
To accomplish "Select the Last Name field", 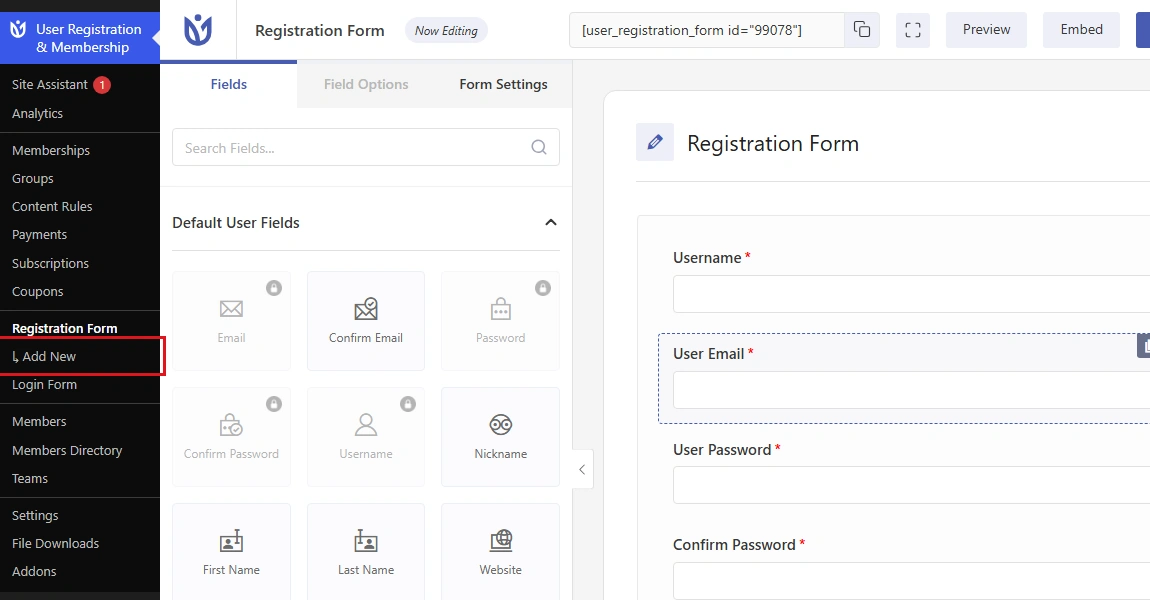I will click(366, 552).
